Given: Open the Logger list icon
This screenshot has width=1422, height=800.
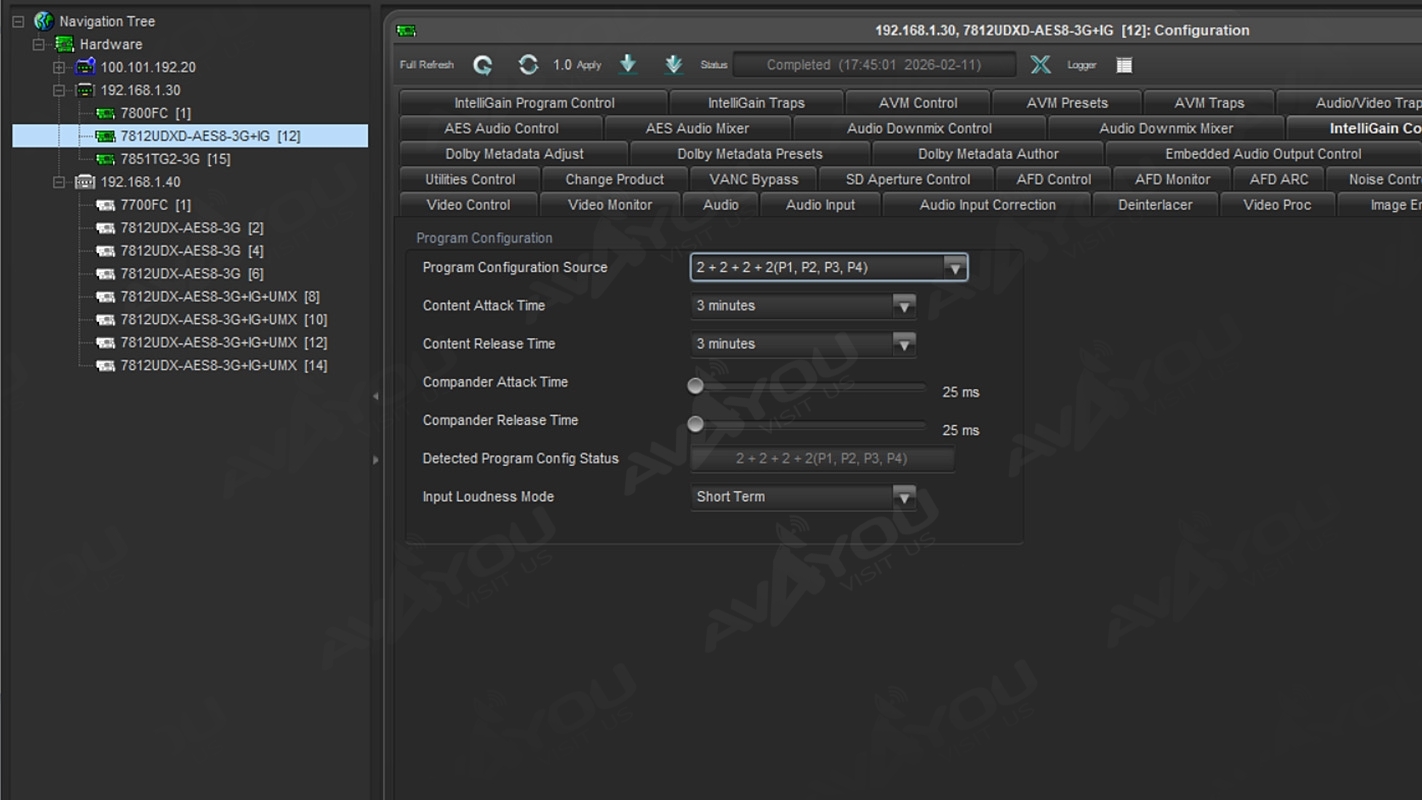Looking at the screenshot, I should pos(1124,65).
